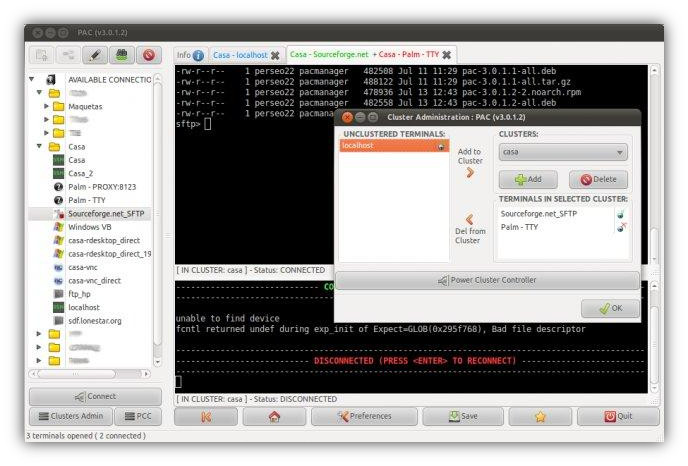Click the green terminal toolbar icon beside the pencil
Image resolution: width=688 pixels, height=466 pixels.
pyautogui.click(x=122, y=55)
